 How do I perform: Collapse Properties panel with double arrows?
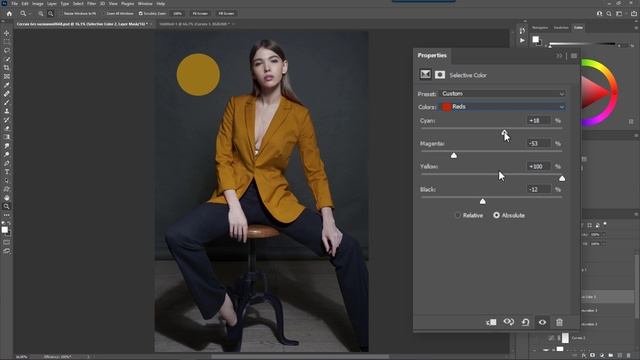point(559,56)
